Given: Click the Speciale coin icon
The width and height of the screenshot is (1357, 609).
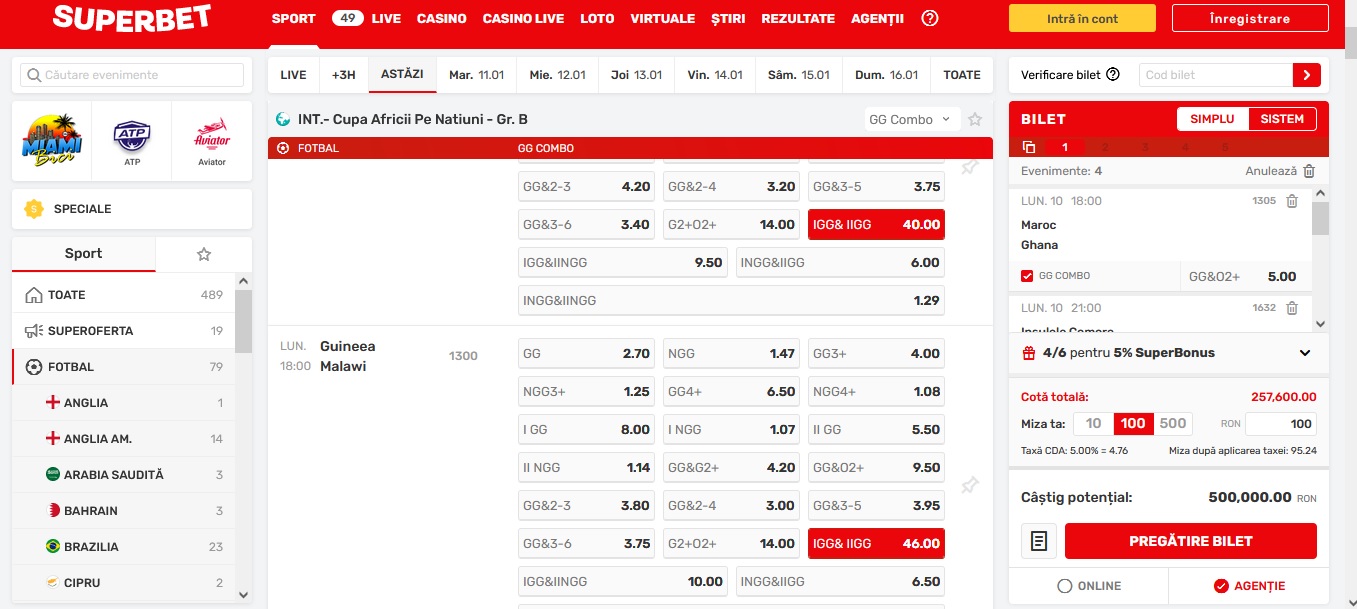Looking at the screenshot, I should 35,209.
